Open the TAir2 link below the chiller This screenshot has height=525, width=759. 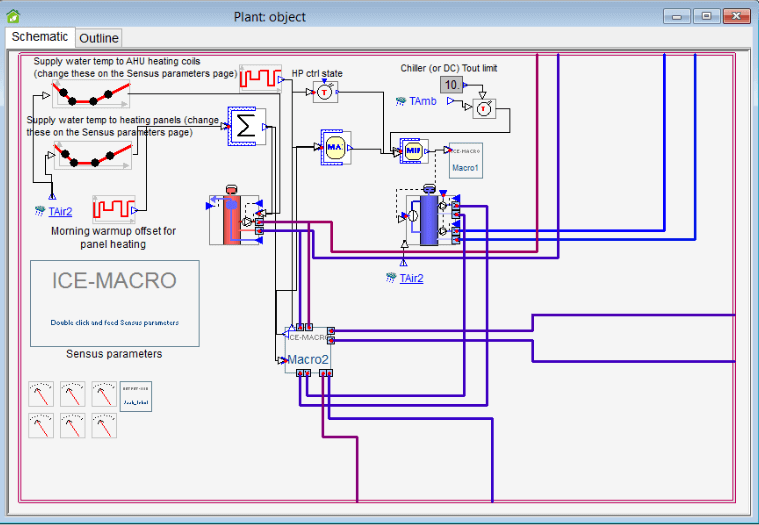(411, 278)
